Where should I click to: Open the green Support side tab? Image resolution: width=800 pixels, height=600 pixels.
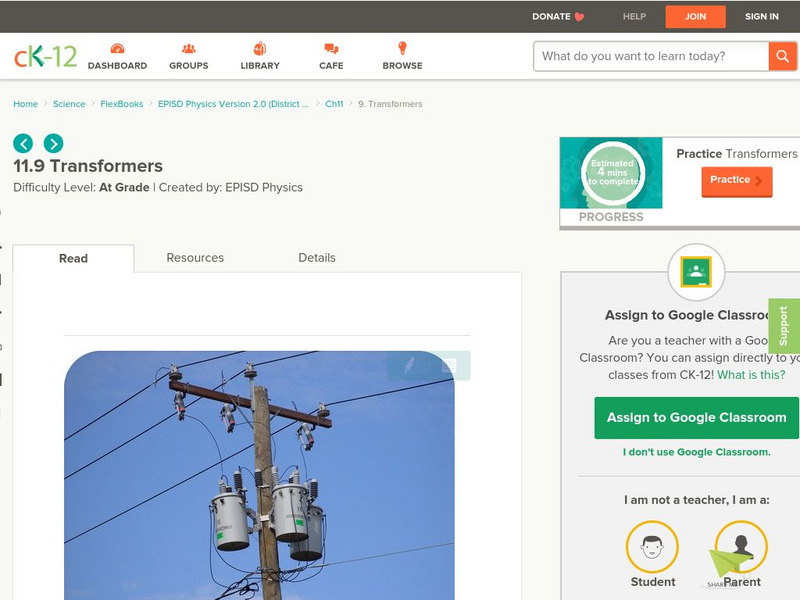[784, 326]
